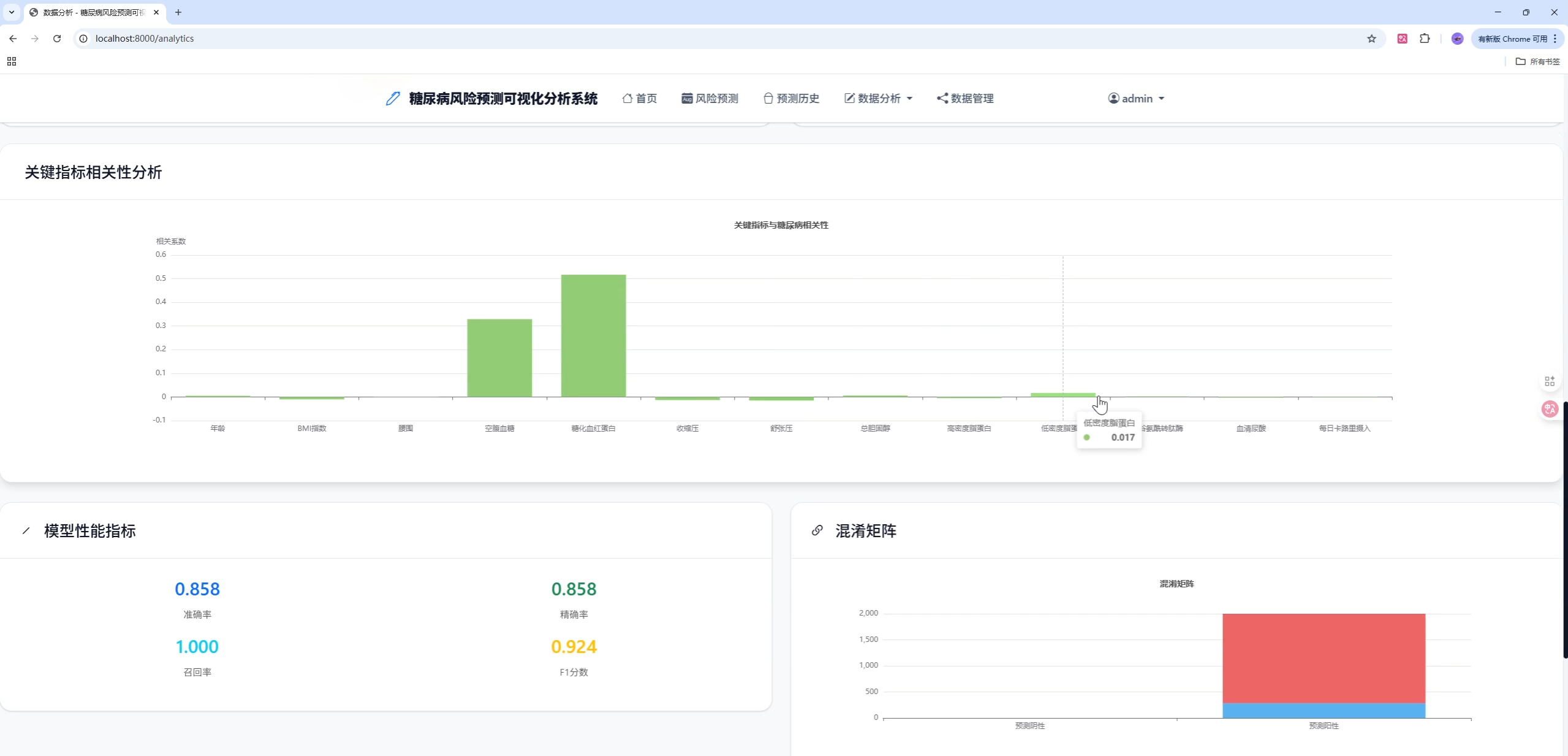Open the Chrome extensions puzzle icon

pyautogui.click(x=1425, y=39)
